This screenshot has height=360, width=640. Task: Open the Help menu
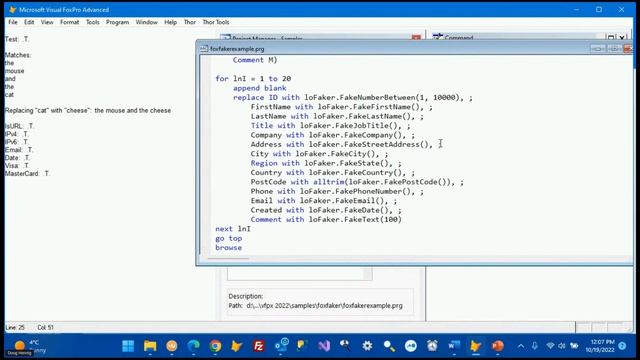click(170, 22)
